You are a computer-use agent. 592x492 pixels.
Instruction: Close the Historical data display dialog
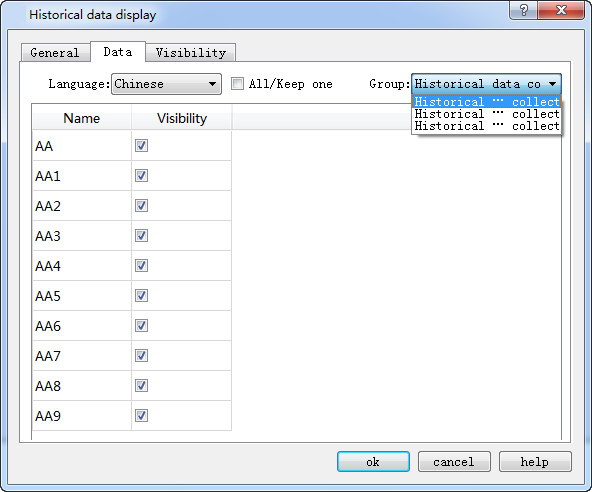[561, 10]
